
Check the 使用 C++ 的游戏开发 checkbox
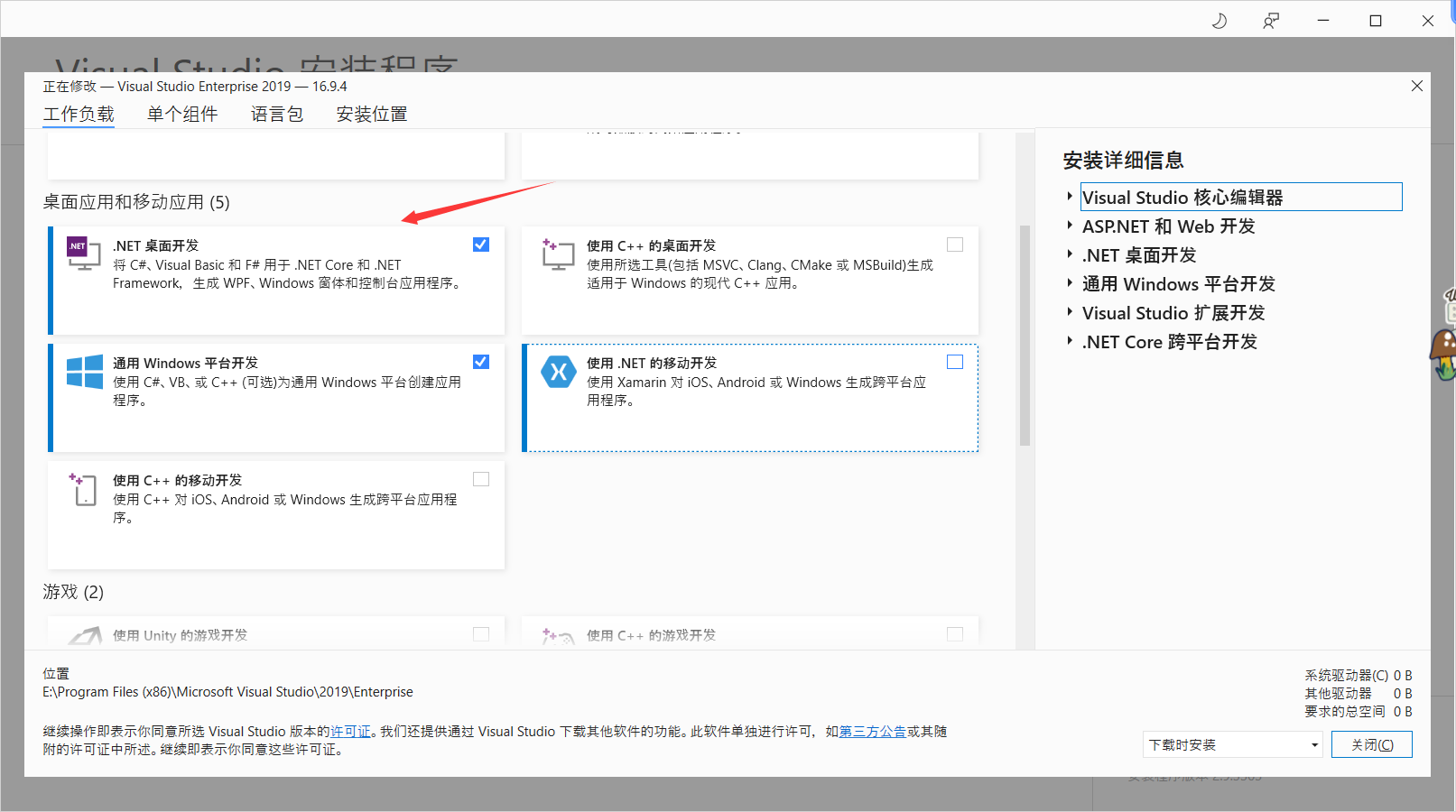(x=955, y=634)
